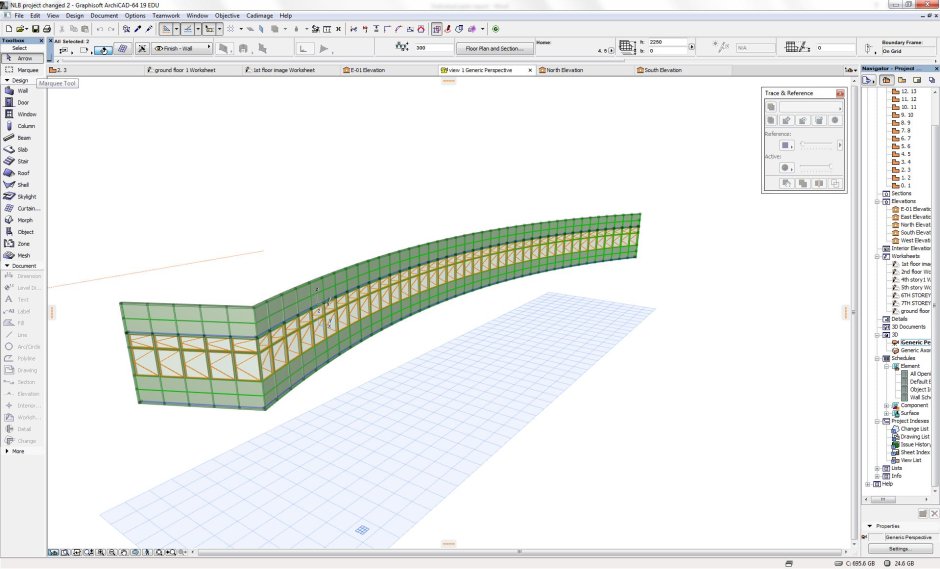Image resolution: width=940 pixels, height=569 pixels.
Task: Open the Trace reference chooser dropdown
Action: coord(811,107)
